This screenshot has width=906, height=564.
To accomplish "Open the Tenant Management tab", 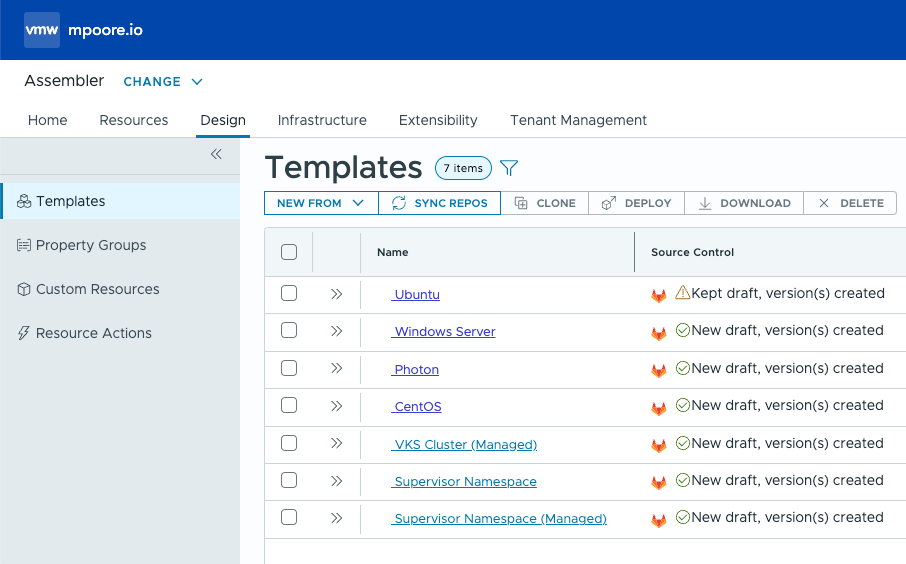I will (578, 120).
